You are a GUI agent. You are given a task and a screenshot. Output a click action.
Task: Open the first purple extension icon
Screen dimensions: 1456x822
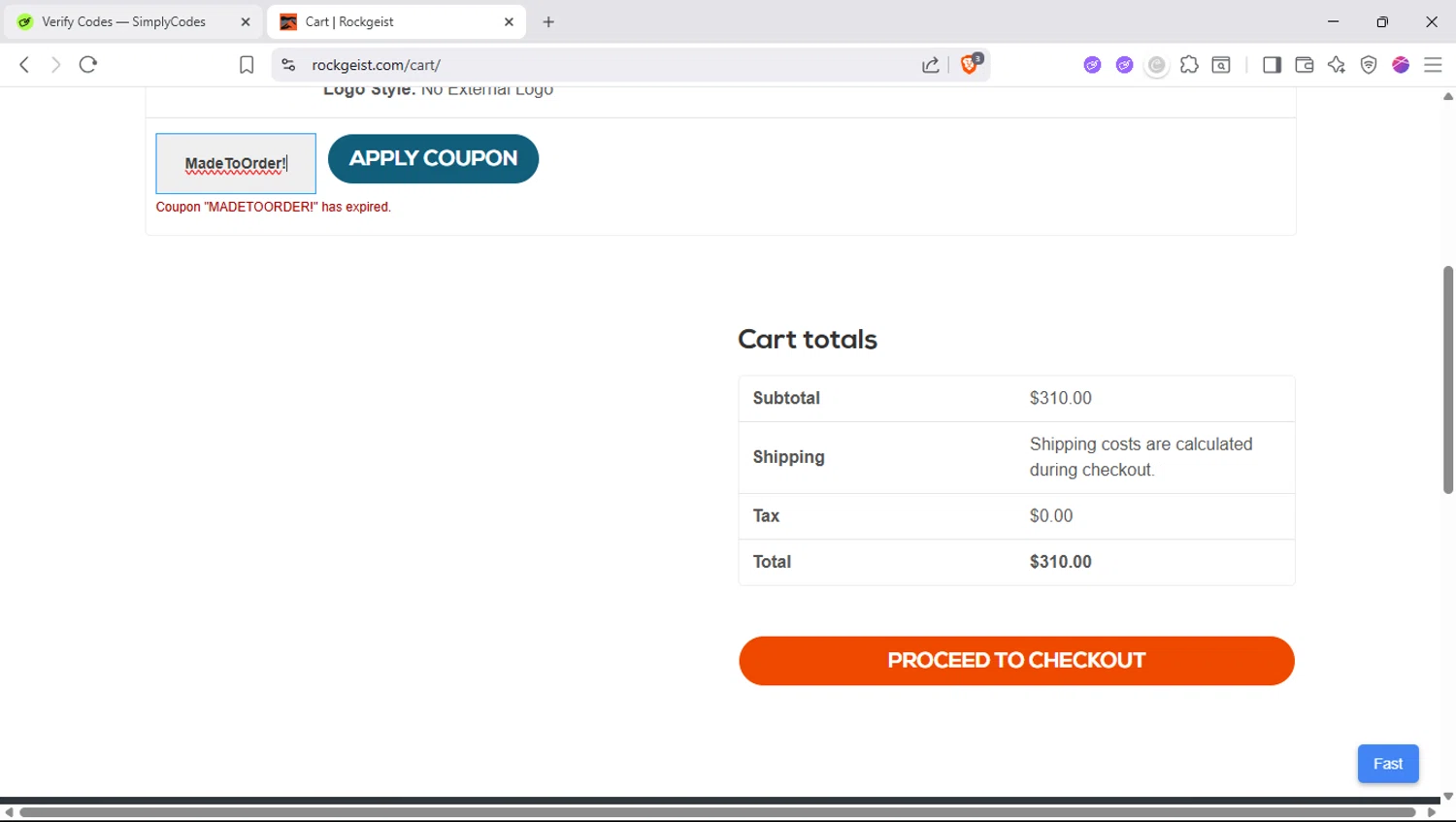pyautogui.click(x=1093, y=65)
